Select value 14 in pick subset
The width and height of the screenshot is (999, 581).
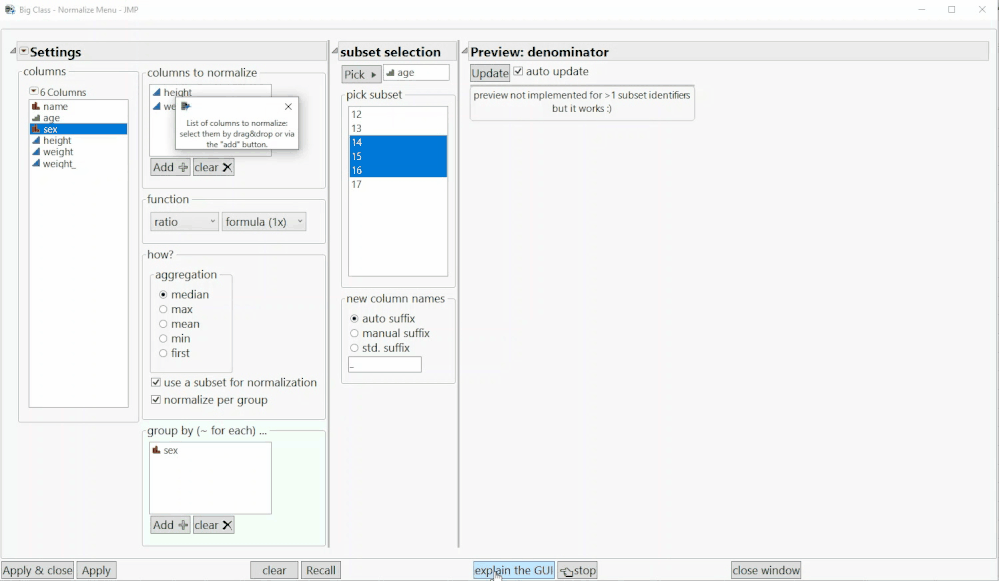click(x=398, y=143)
